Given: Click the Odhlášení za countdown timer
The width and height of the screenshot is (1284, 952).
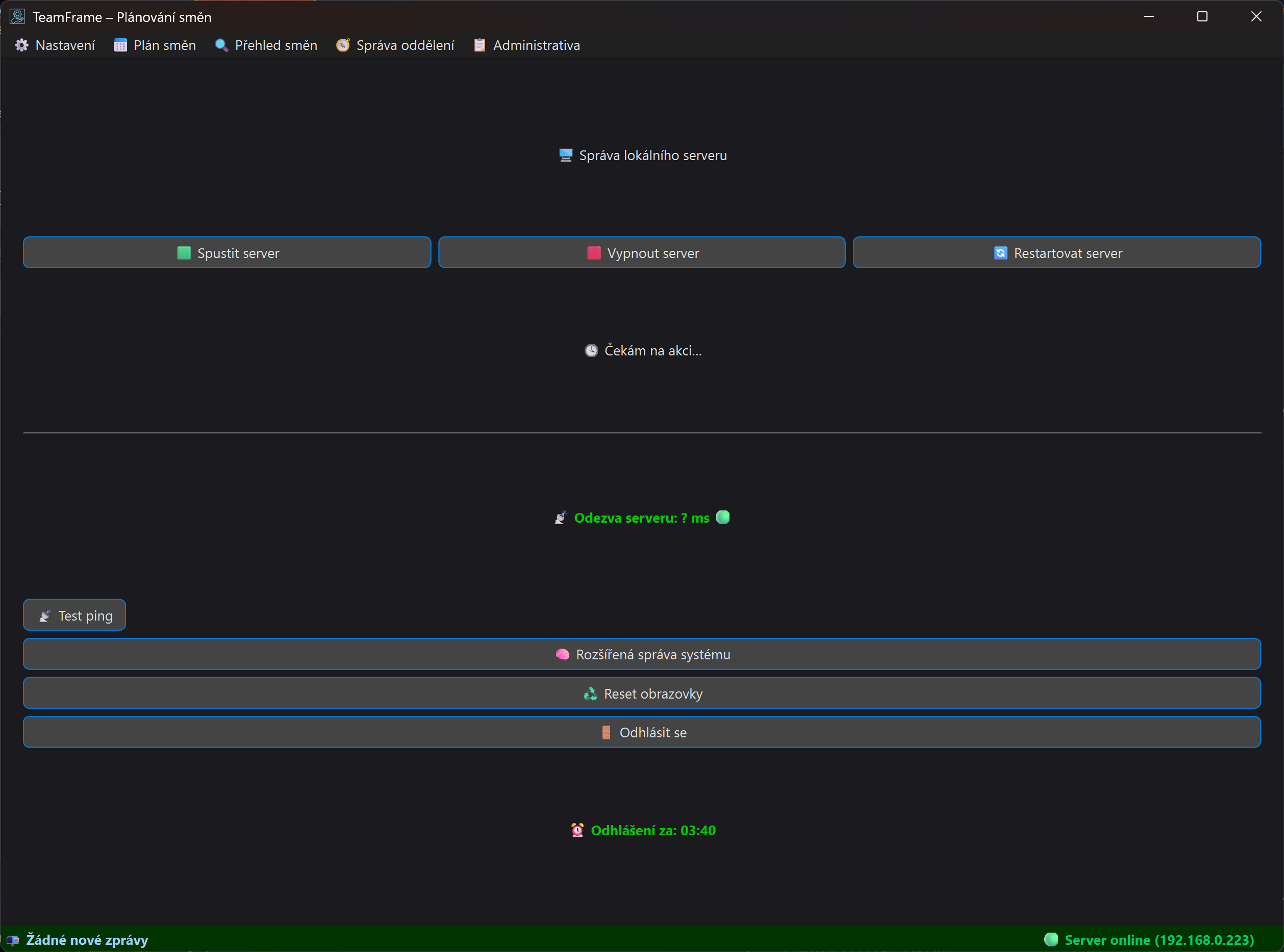Looking at the screenshot, I should [x=652, y=831].
